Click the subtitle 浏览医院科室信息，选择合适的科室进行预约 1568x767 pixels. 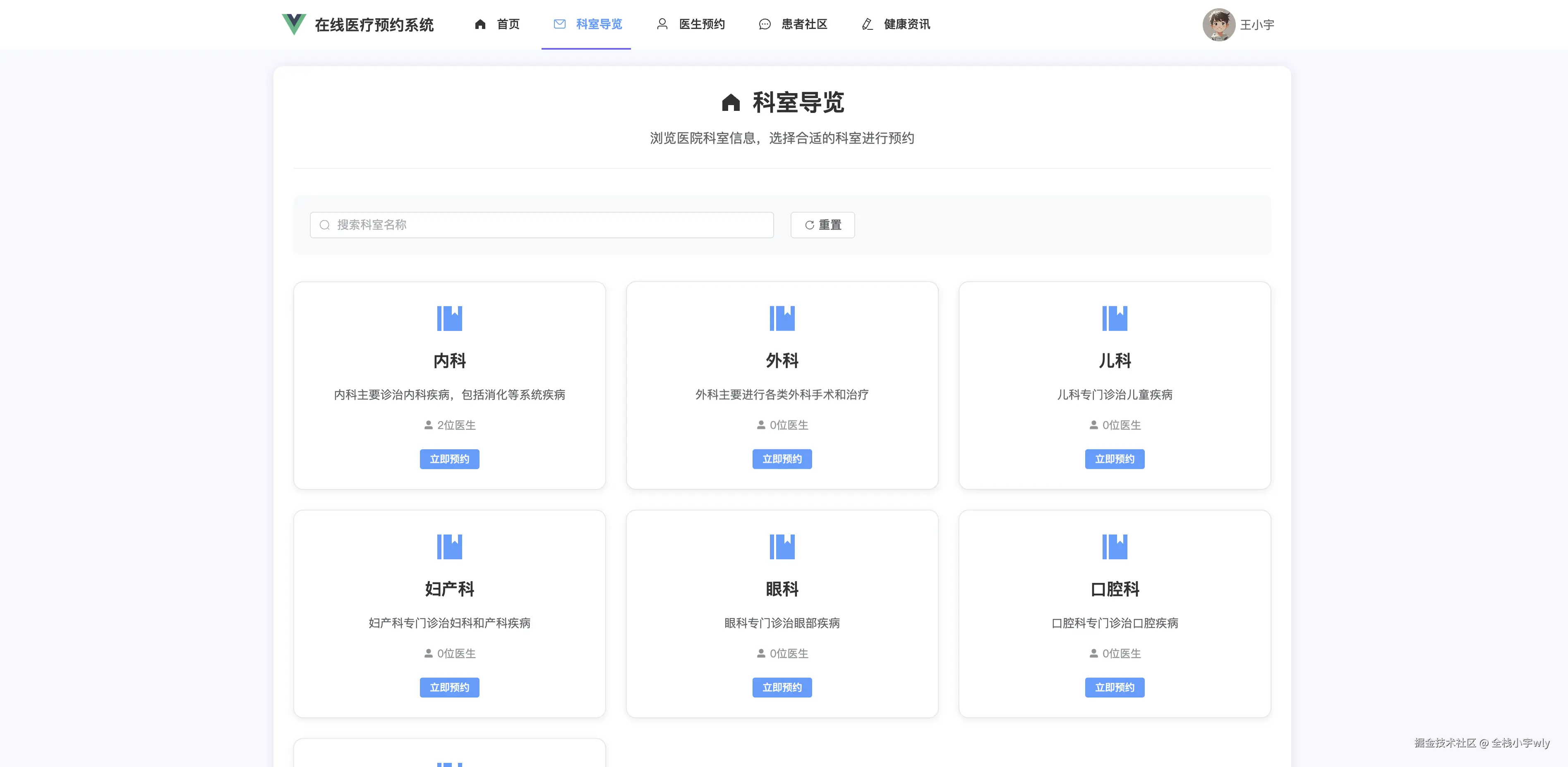tap(782, 138)
